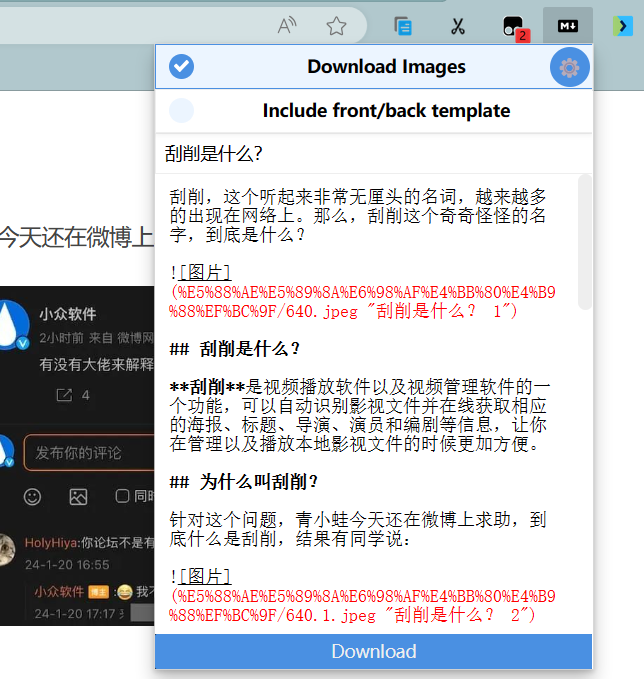
Task: Click the blue arrow extension icon
Action: pyautogui.click(x=622, y=26)
